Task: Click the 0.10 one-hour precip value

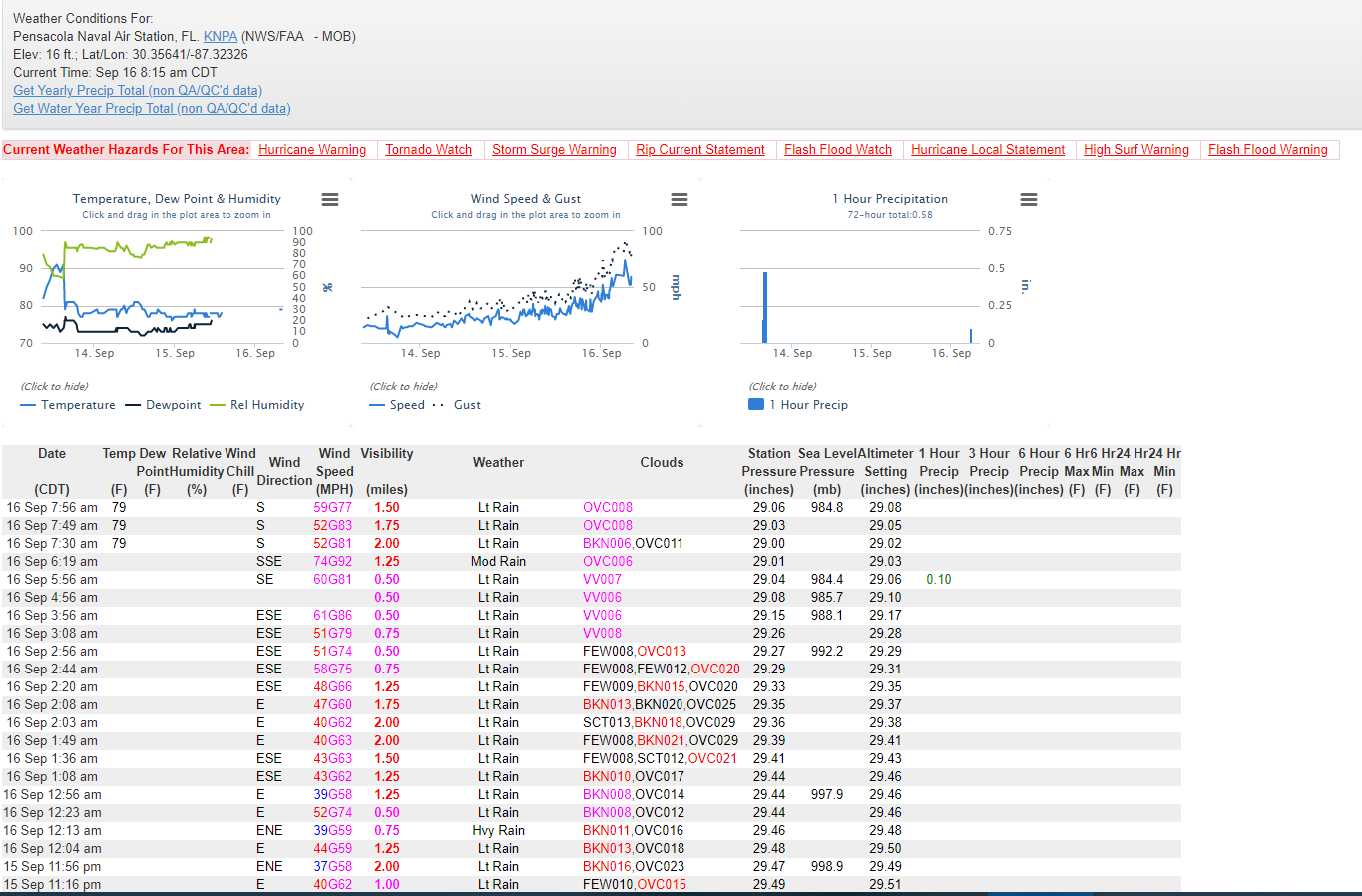Action: (939, 579)
